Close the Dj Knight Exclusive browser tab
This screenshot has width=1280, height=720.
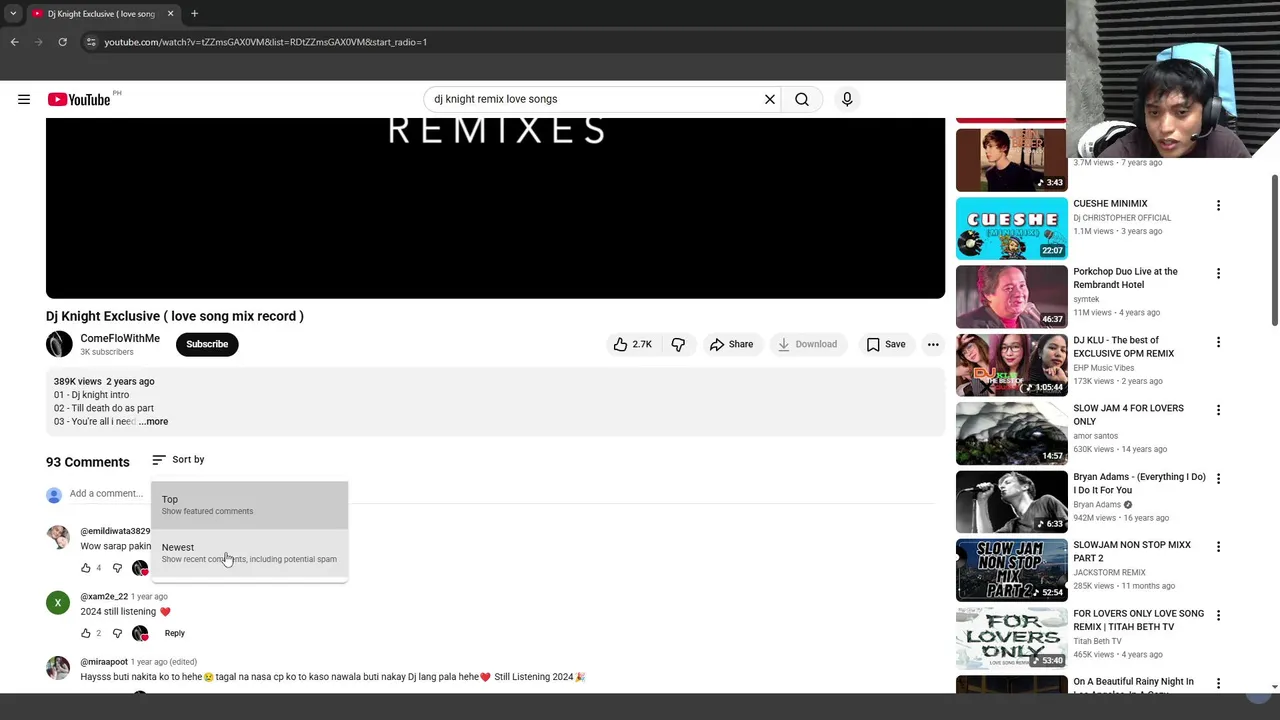(x=170, y=14)
